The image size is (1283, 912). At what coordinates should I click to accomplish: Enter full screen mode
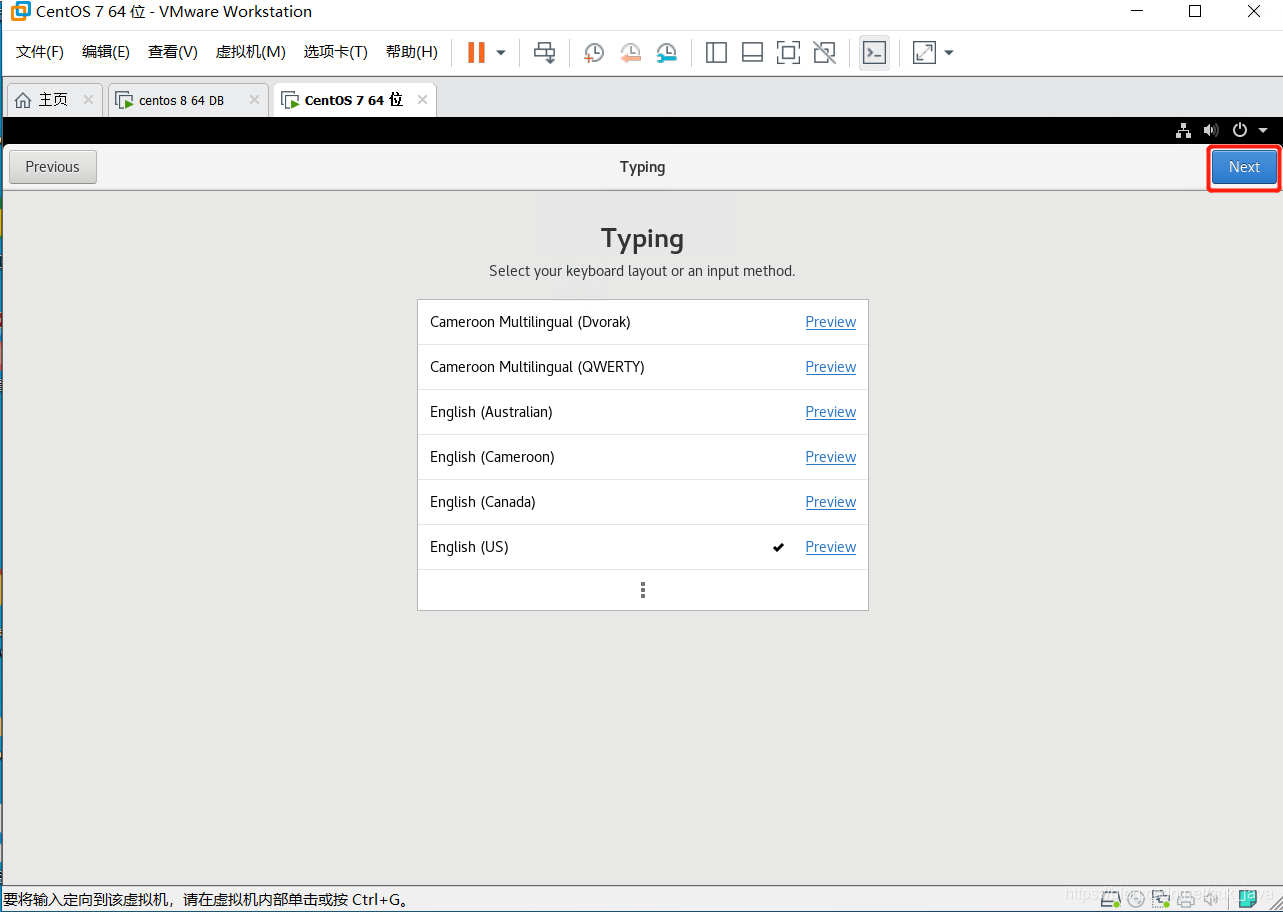tap(788, 53)
